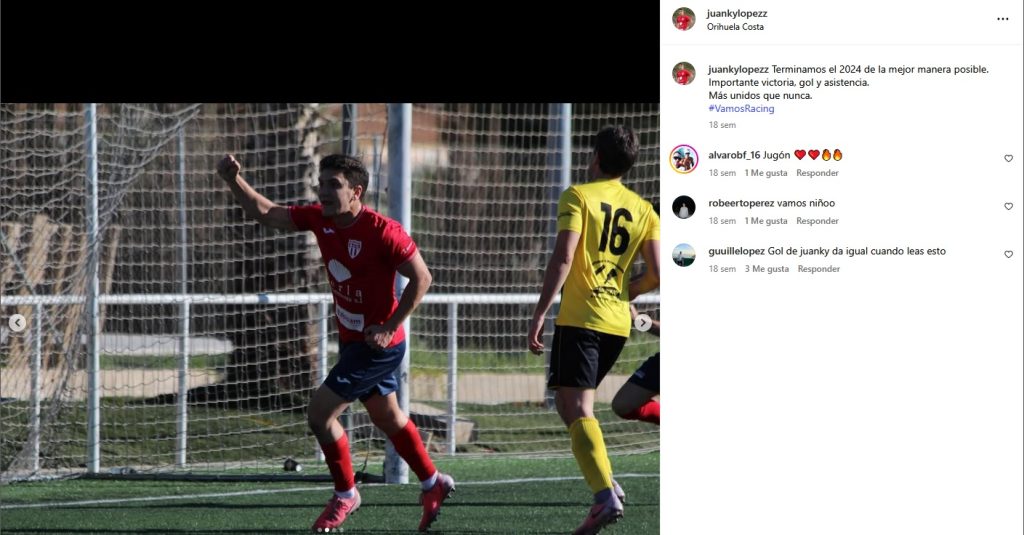Viewport: 1024px width, 535px height.
Task: View the 3 Me gusta likes
Action: 767,268
